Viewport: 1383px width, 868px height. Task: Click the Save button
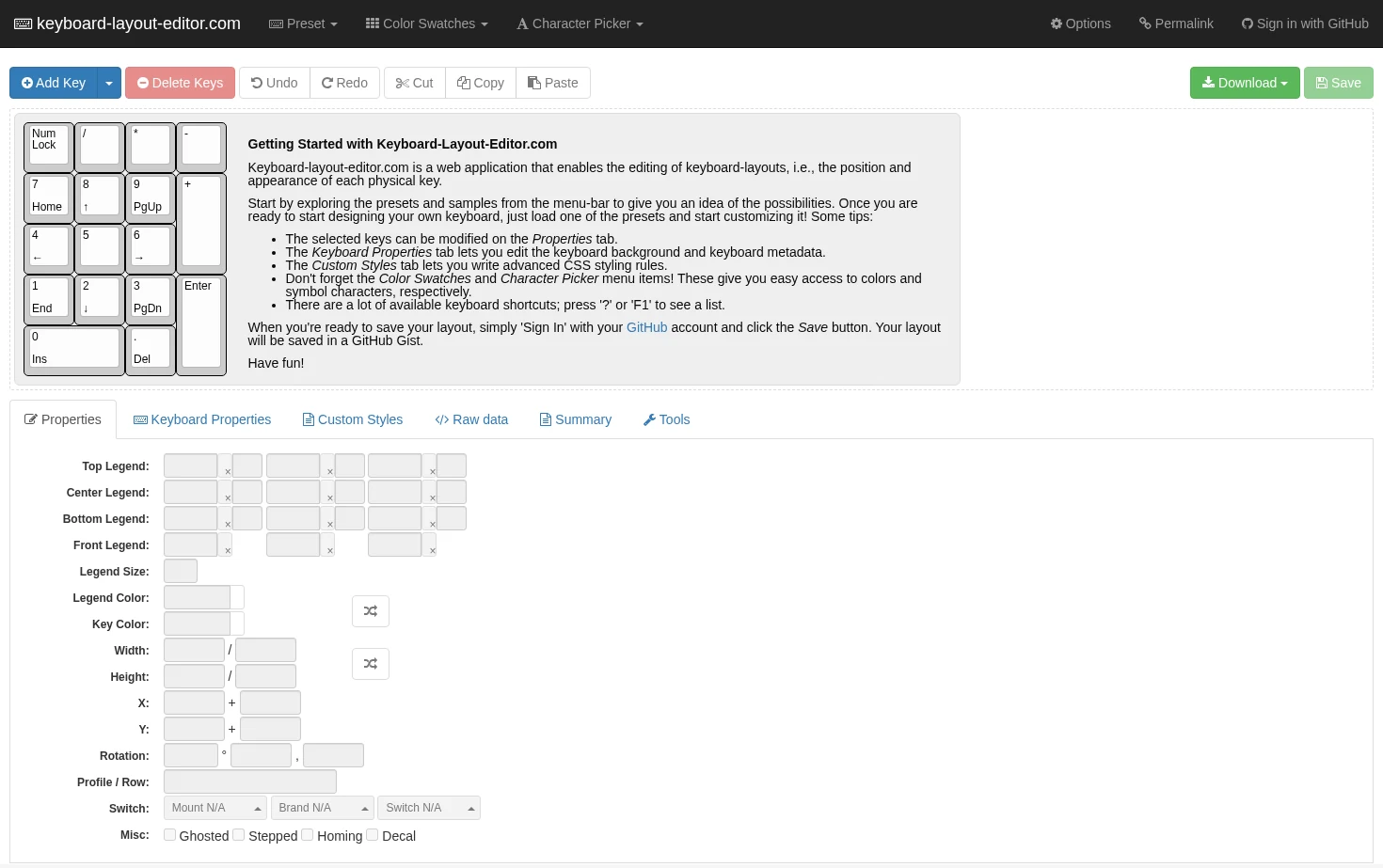click(x=1339, y=83)
